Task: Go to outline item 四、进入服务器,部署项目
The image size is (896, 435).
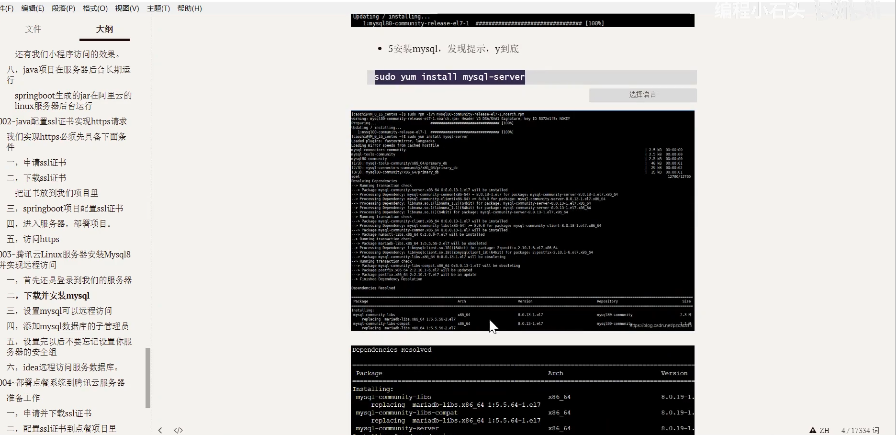Action: (59, 224)
